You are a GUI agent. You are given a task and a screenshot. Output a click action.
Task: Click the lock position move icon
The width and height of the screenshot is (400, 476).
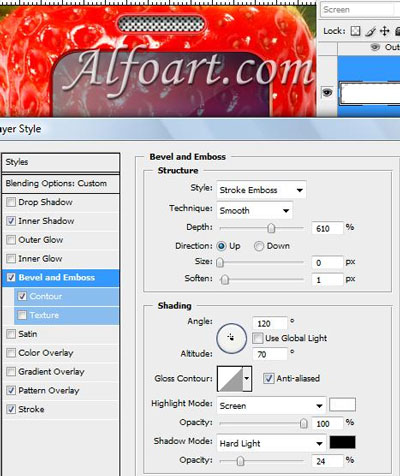tap(384, 31)
